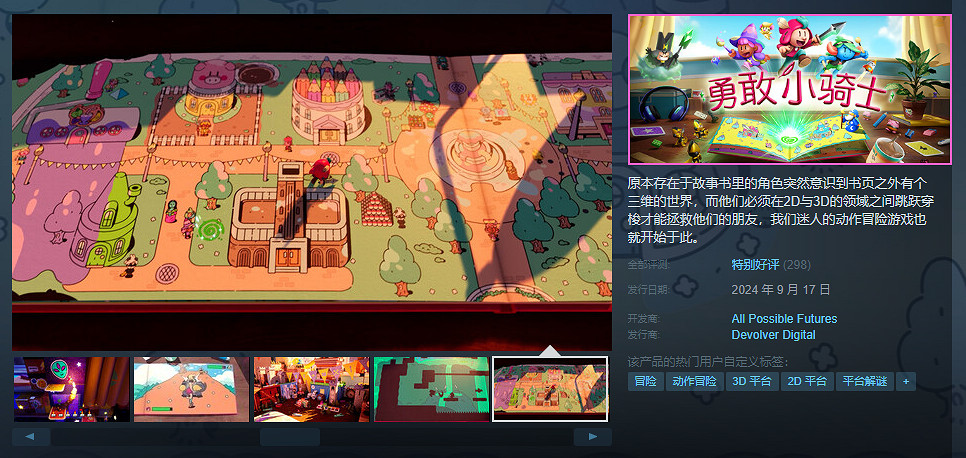This screenshot has width=966, height=458.
Task: Click the 平台解谜 tag
Action: coord(865,381)
